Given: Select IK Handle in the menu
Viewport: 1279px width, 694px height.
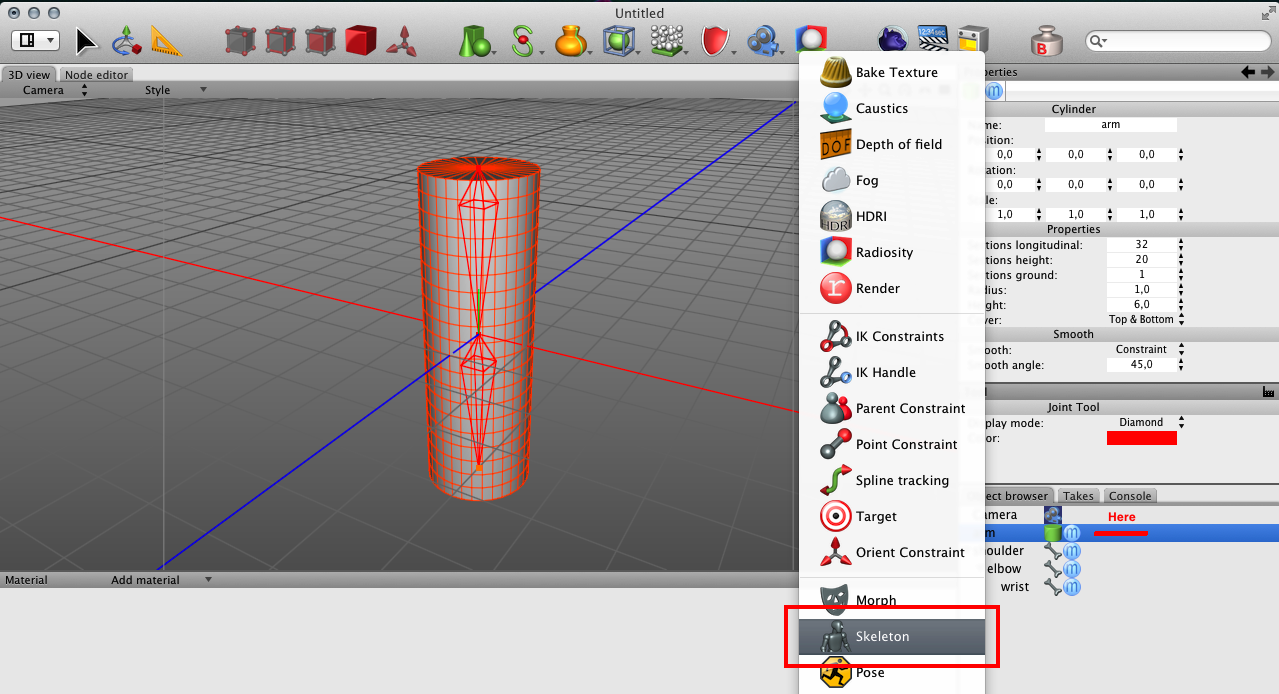Looking at the screenshot, I should click(885, 373).
